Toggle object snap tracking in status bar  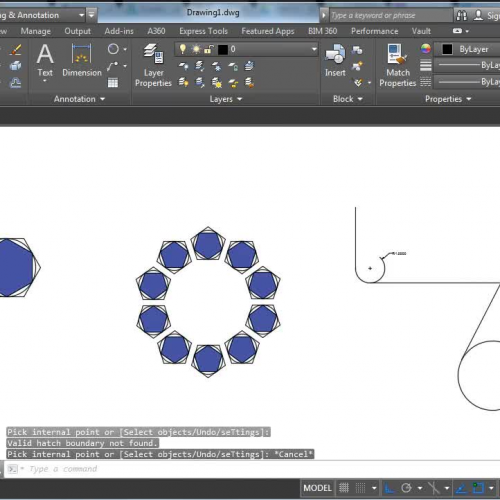point(461,489)
